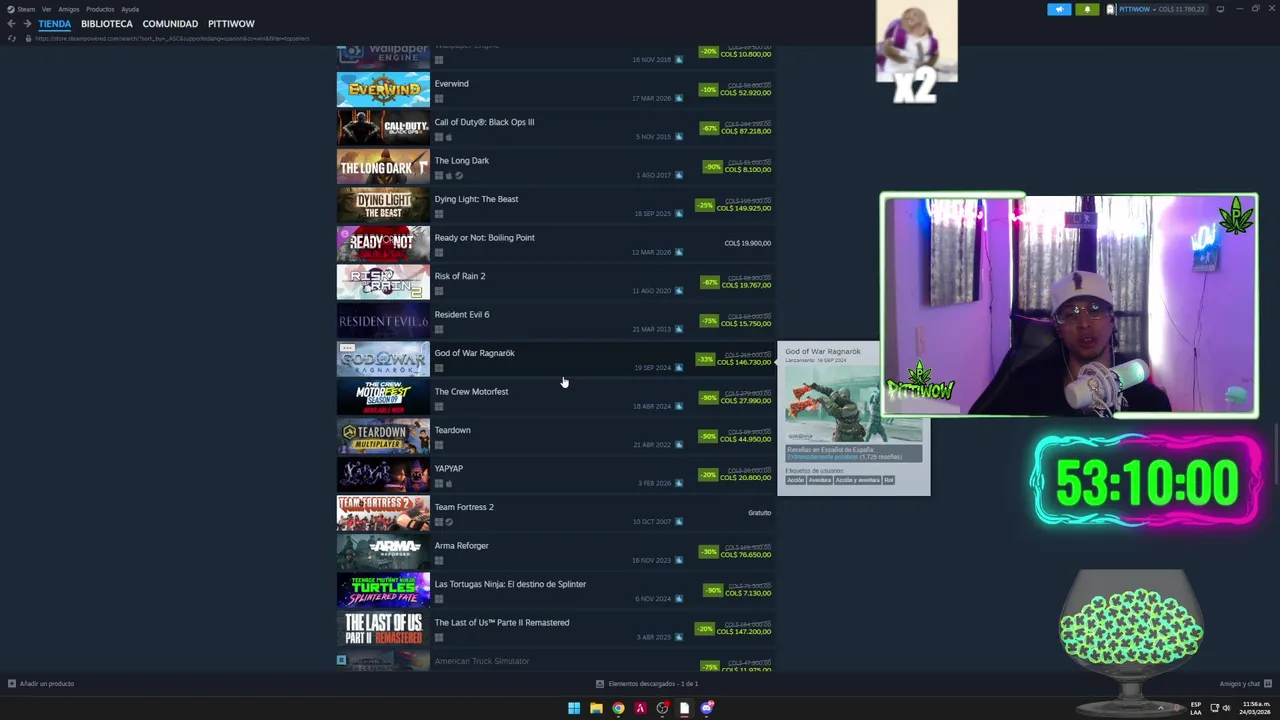
Task: Click Añadir un producto
Action: click(x=47, y=684)
